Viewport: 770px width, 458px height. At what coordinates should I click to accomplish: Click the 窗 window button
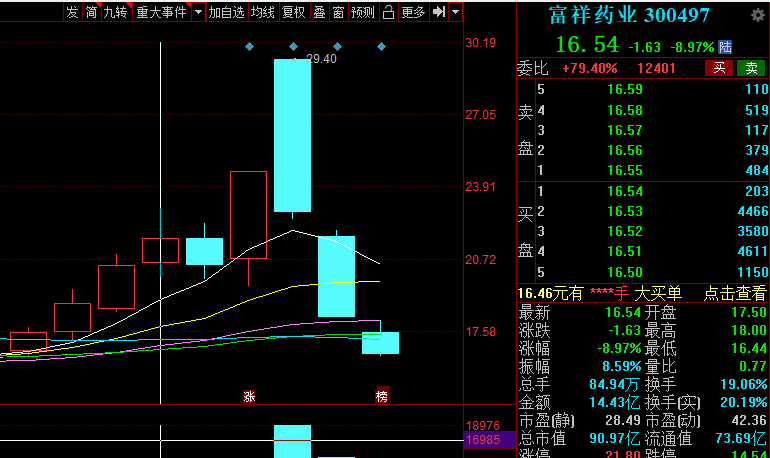coord(338,12)
